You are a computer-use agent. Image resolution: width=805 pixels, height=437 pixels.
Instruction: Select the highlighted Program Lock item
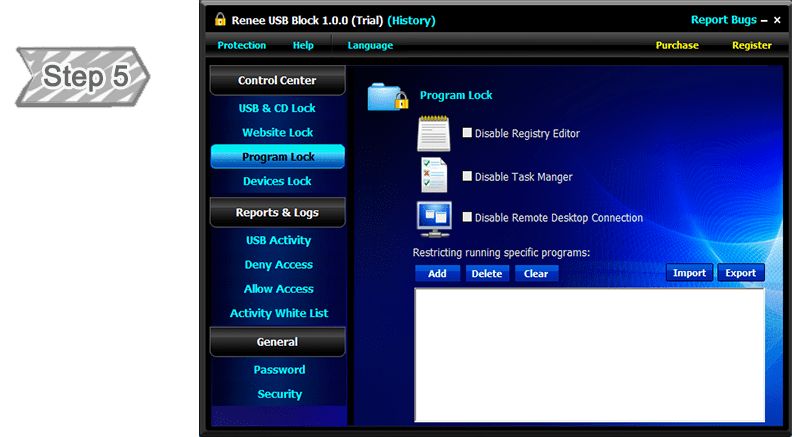(277, 157)
